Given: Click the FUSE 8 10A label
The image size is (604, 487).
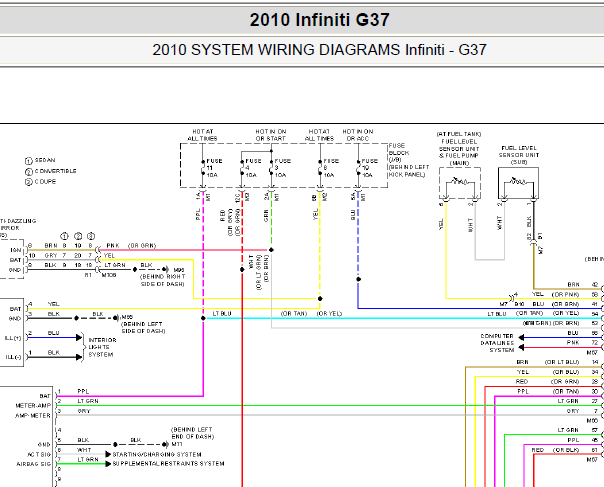Looking at the screenshot, I should pyautogui.click(x=331, y=168).
